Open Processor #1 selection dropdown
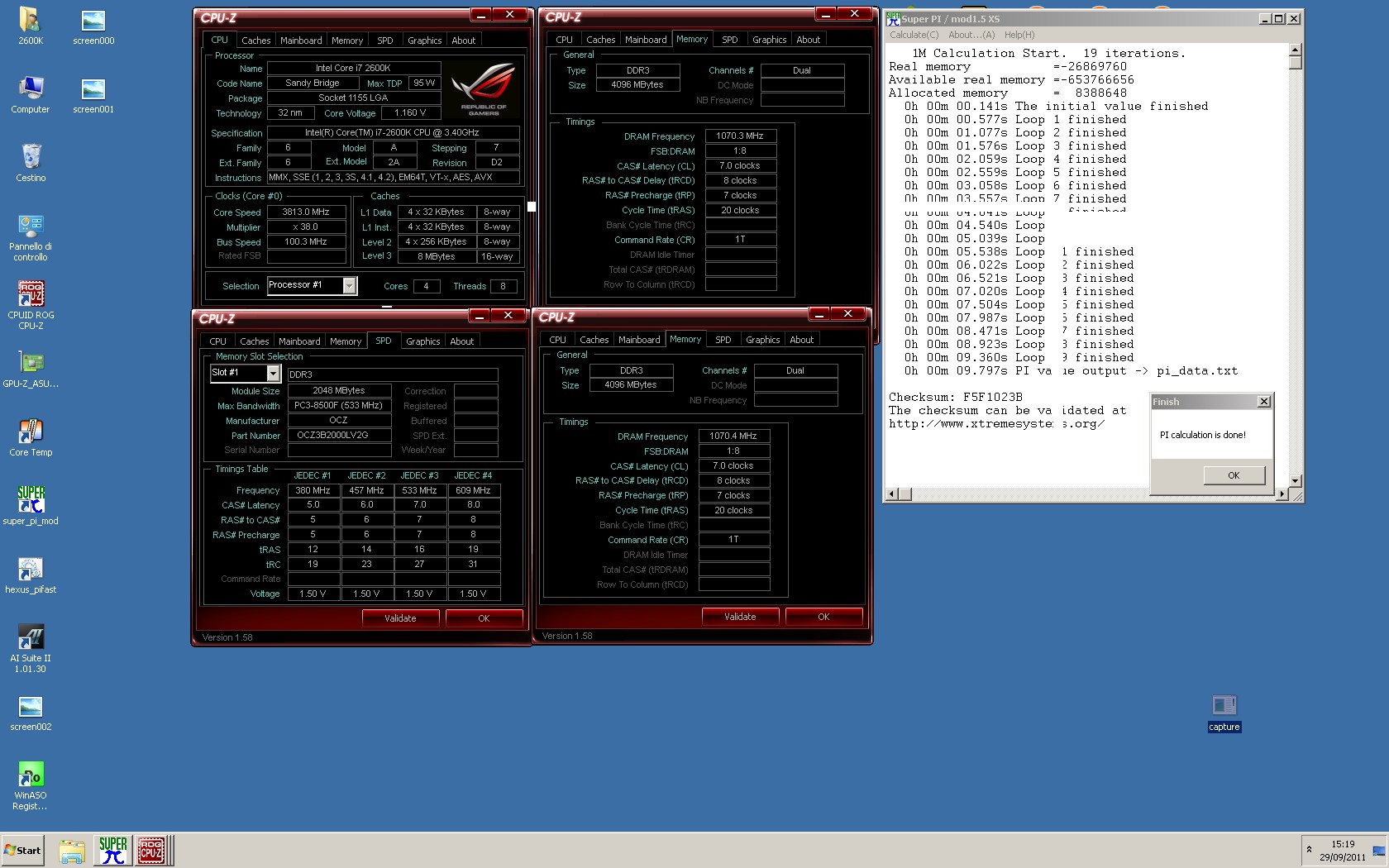Image resolution: width=1389 pixels, height=868 pixels. (x=350, y=286)
